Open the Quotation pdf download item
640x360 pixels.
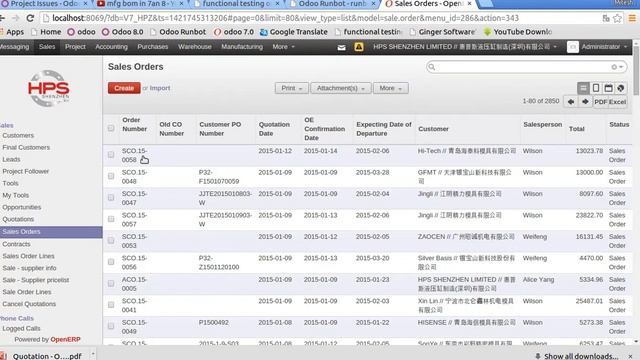point(42,356)
